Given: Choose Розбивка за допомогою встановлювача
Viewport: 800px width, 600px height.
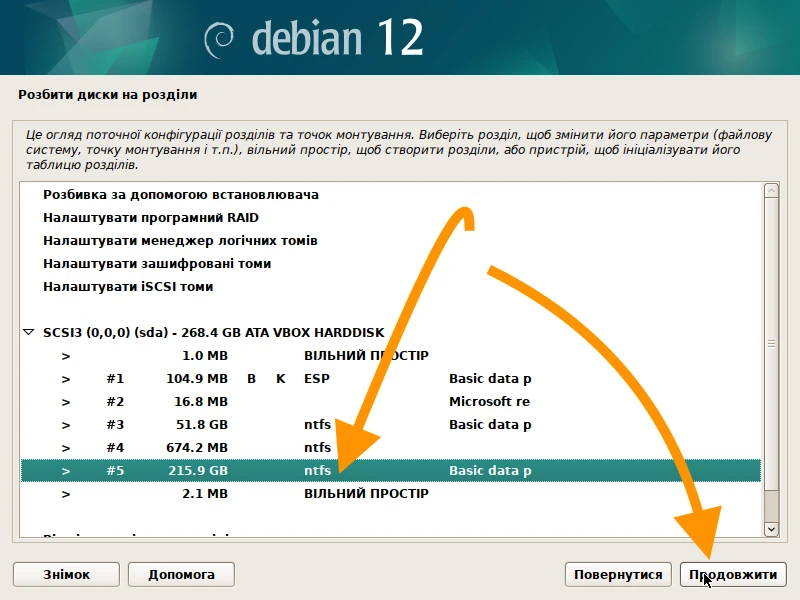Looking at the screenshot, I should click(391, 195).
